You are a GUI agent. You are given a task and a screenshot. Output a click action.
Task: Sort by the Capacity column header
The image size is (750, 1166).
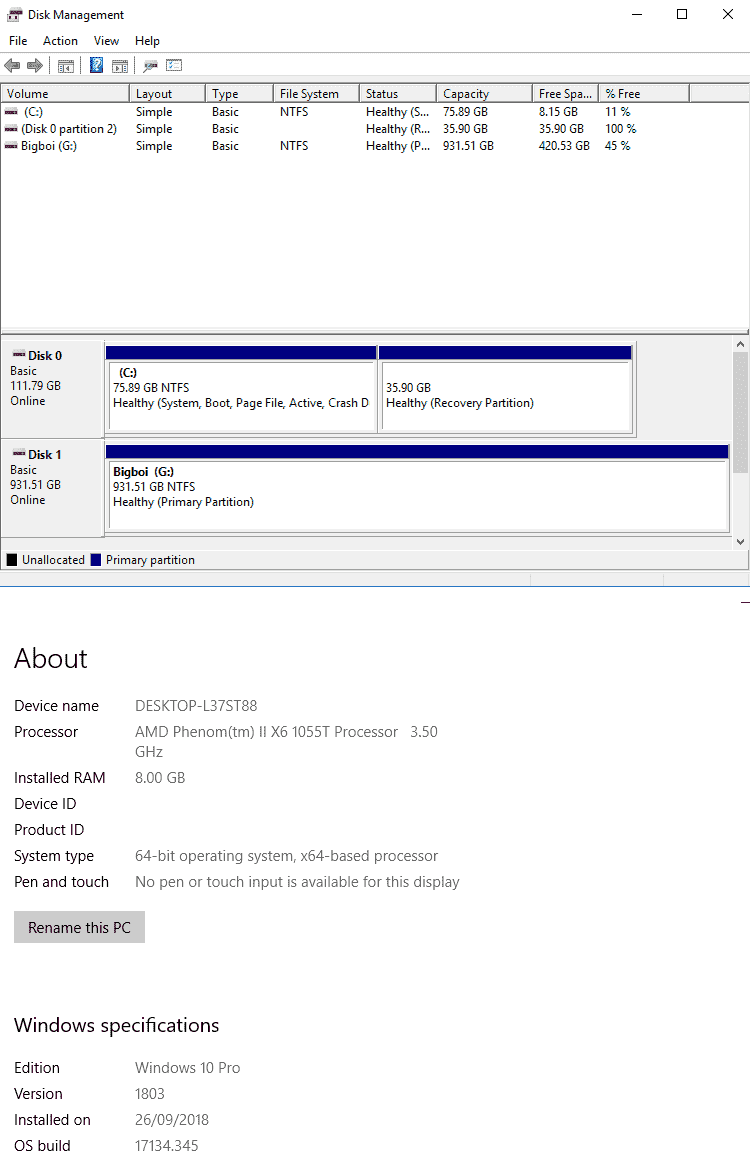[485, 94]
